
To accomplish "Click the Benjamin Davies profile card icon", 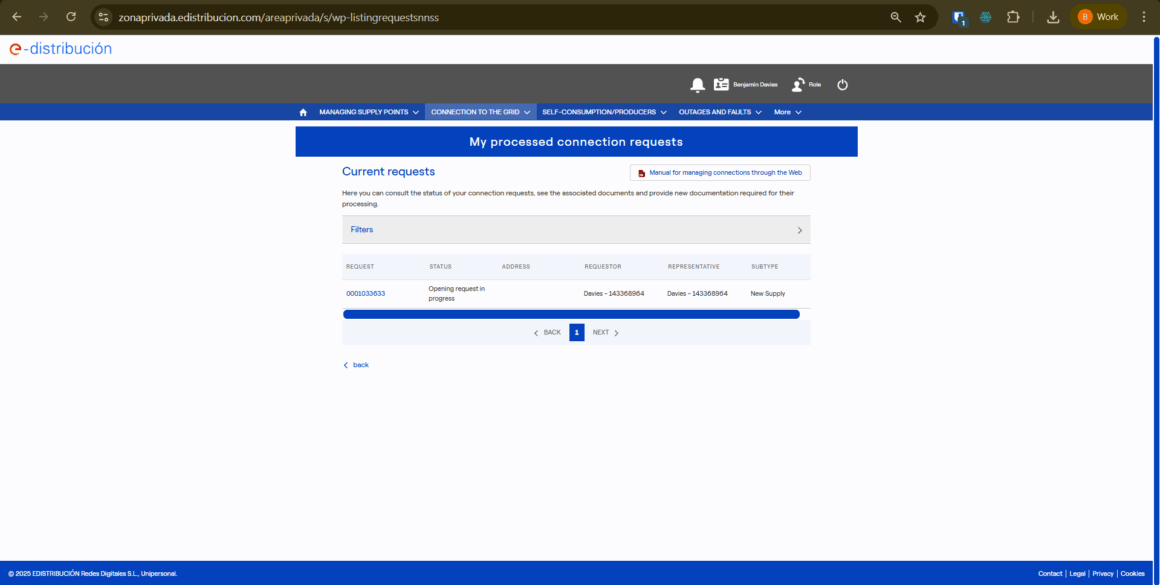I will [722, 85].
